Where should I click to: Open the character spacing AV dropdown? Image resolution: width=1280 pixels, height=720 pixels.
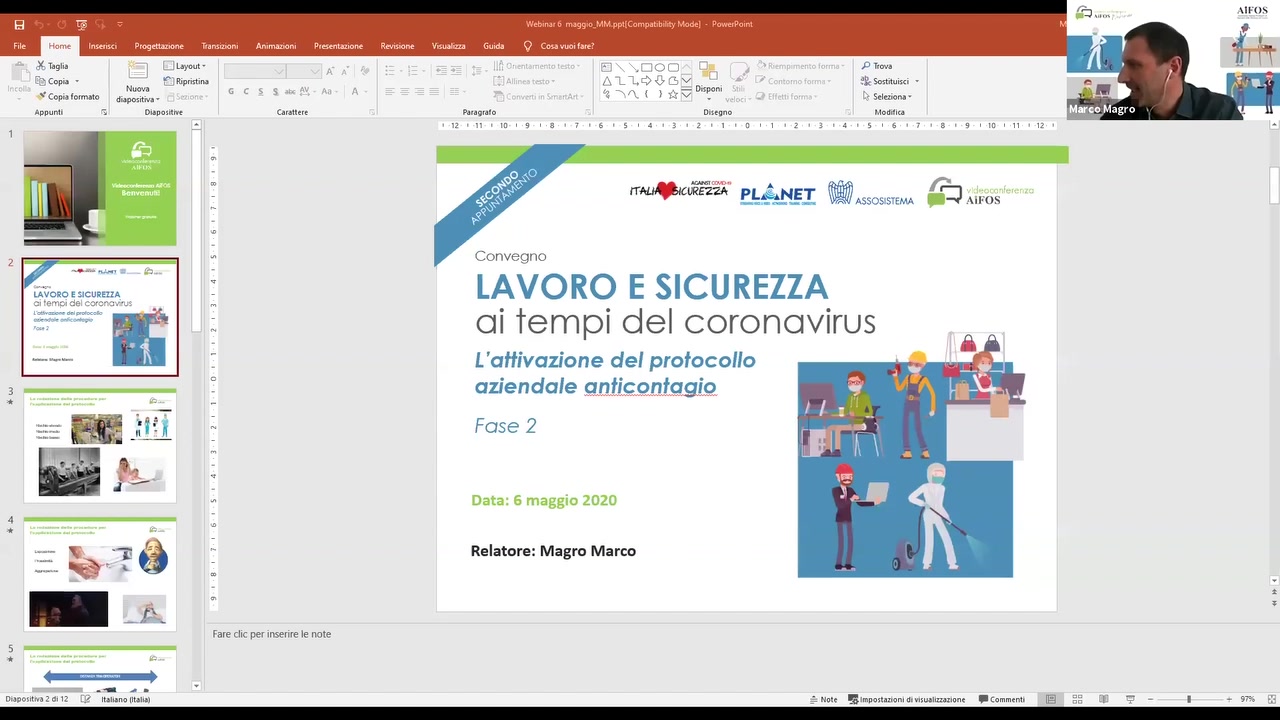pyautogui.click(x=307, y=92)
